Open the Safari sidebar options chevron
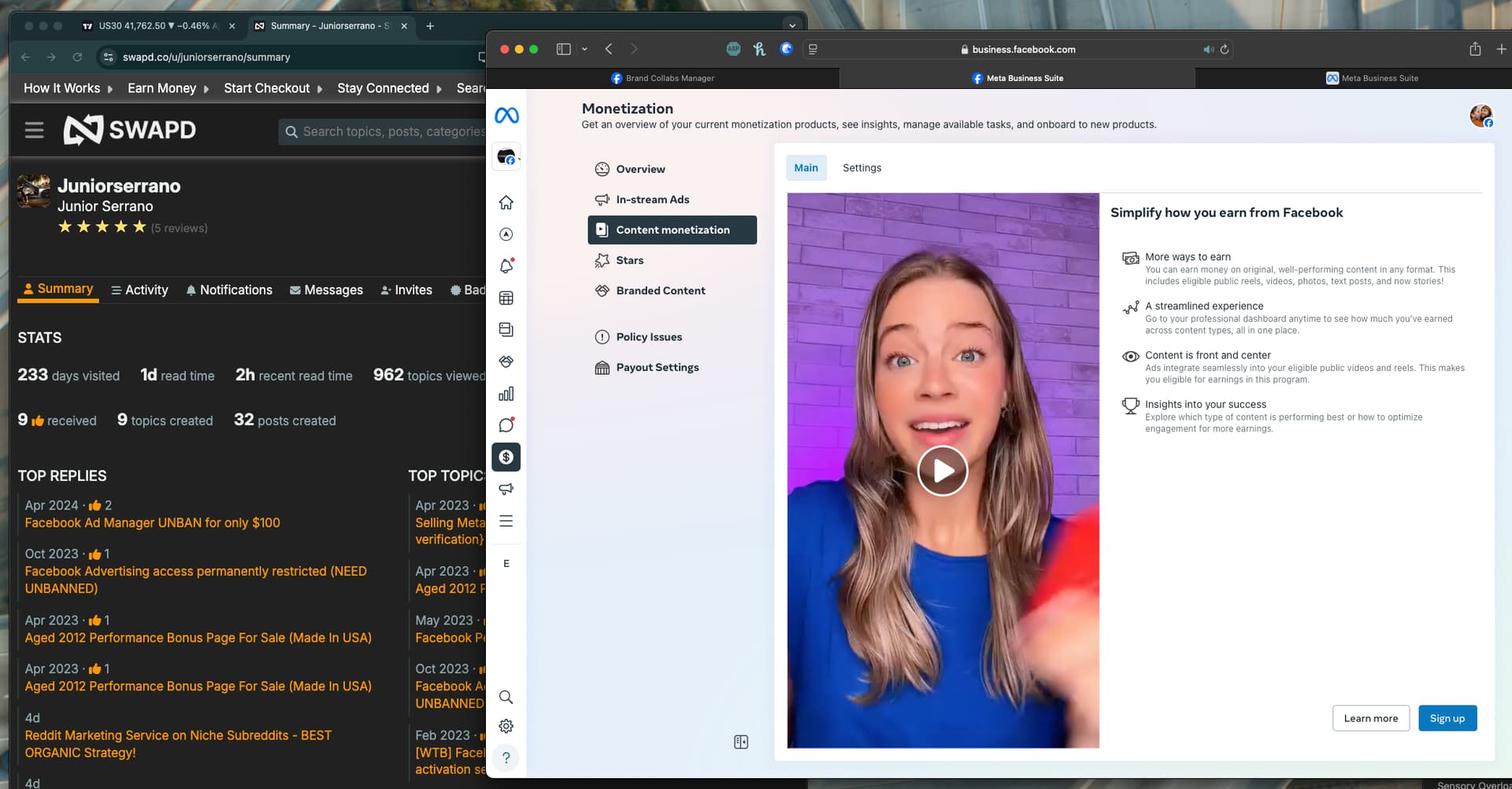 click(584, 49)
